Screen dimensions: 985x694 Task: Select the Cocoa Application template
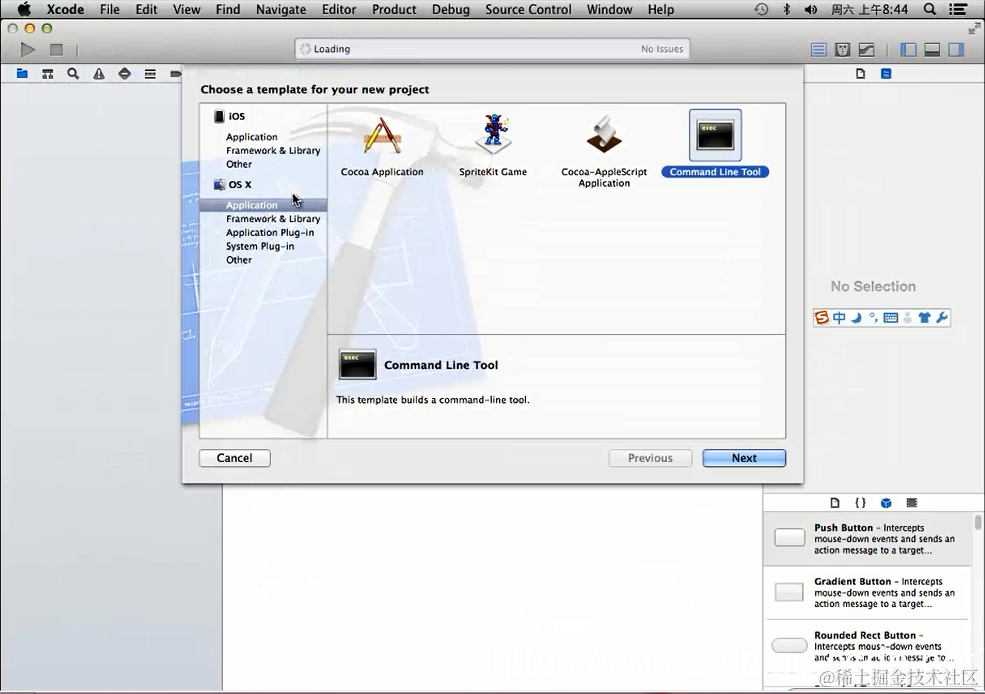[382, 145]
